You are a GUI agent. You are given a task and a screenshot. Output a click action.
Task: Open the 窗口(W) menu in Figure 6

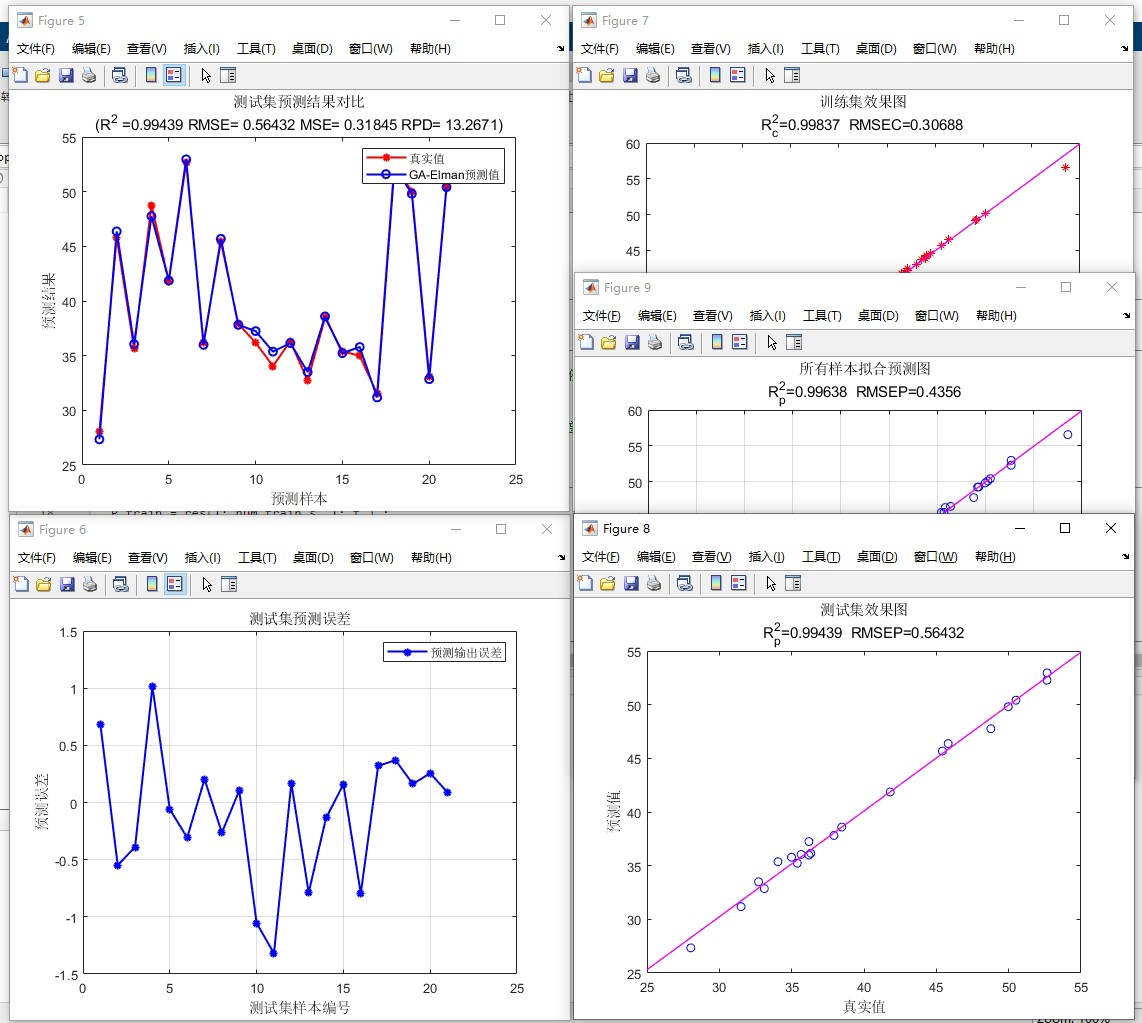point(371,558)
